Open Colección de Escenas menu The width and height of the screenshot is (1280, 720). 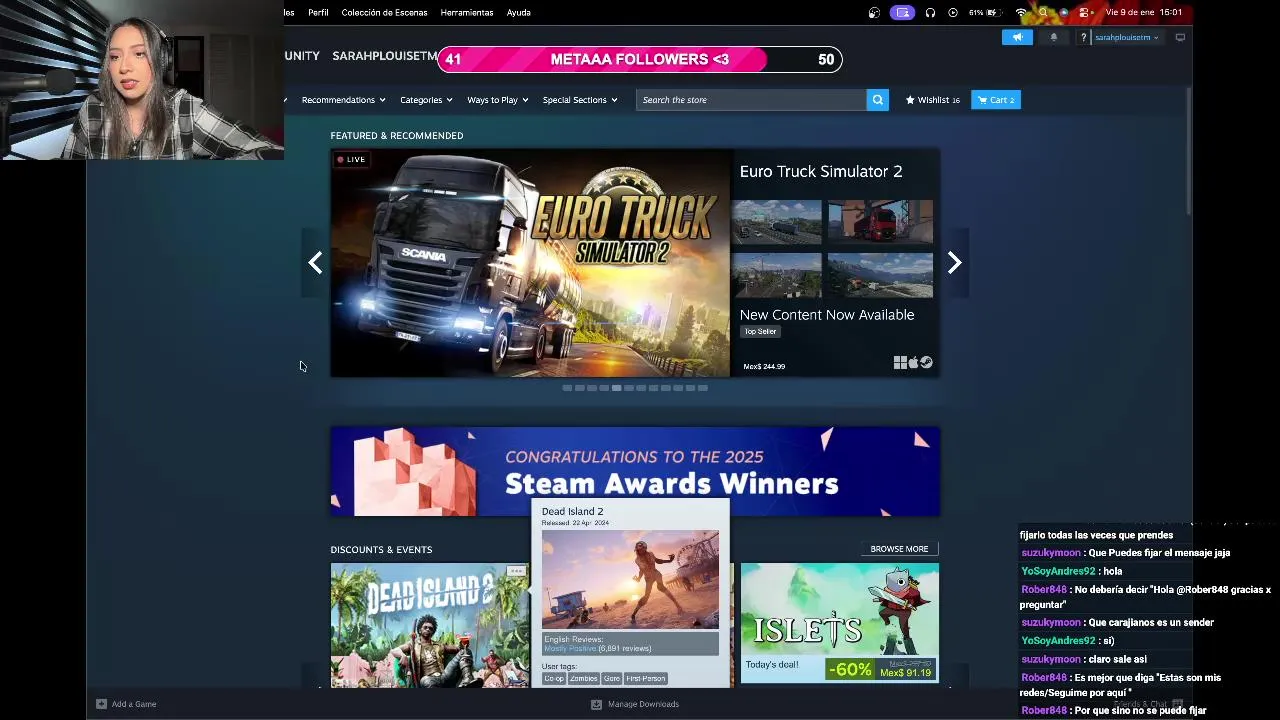(384, 13)
